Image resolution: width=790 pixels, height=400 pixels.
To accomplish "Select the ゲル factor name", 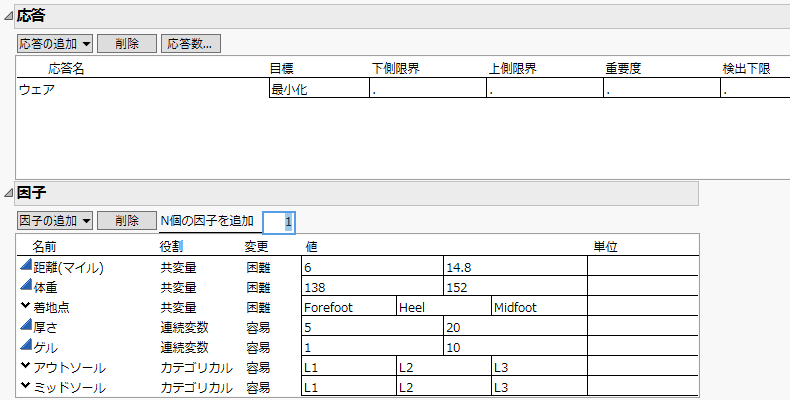I will point(45,348).
